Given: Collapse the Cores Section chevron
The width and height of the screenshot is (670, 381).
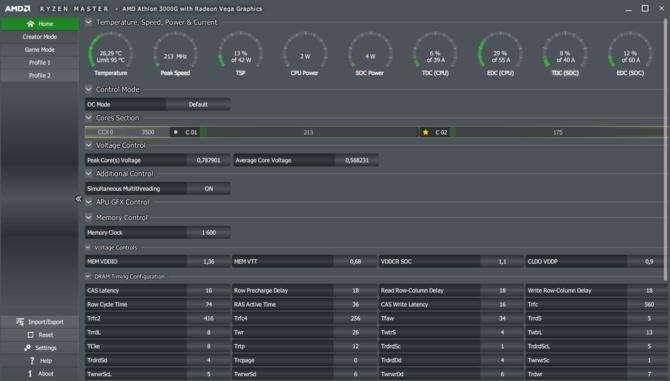Looking at the screenshot, I should [88, 118].
